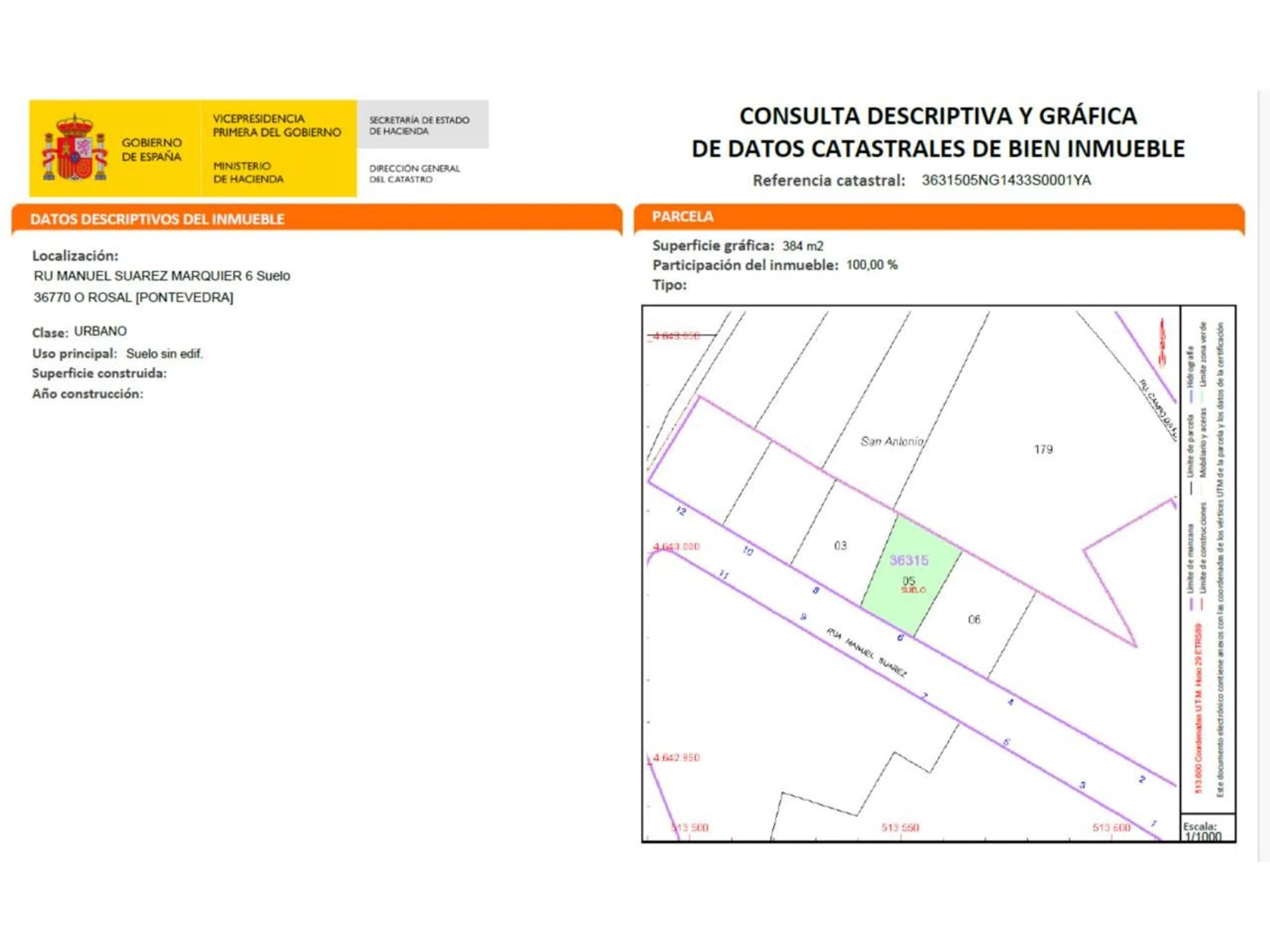Click DATOS DESCRIPTIVOS DEL INMUEBLE header
This screenshot has width=1270, height=952.
click(x=157, y=219)
